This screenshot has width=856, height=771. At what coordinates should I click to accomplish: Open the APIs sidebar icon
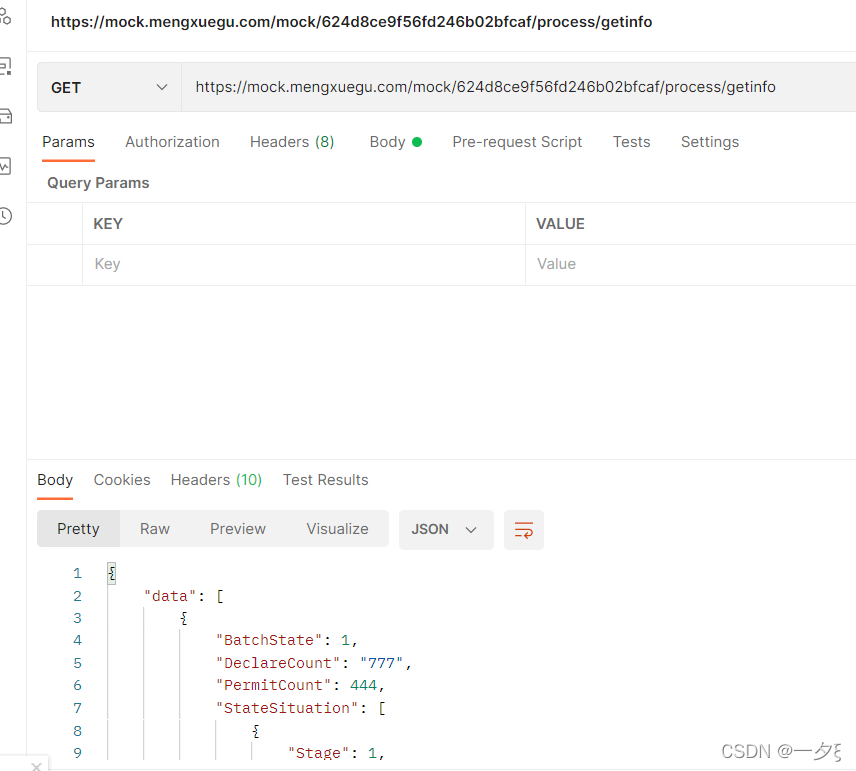pyautogui.click(x=5, y=17)
